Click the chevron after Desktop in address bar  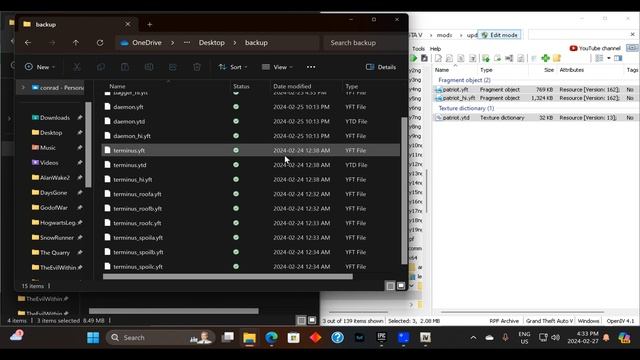point(235,42)
